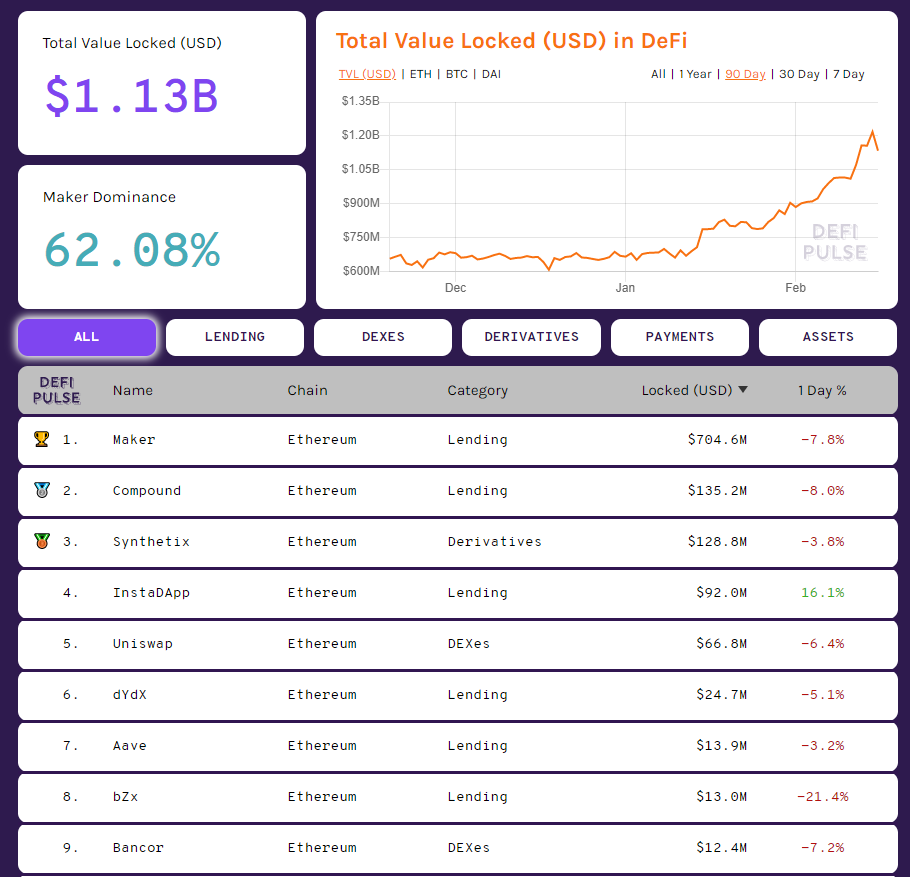The height and width of the screenshot is (877, 910).
Task: Click the DeFi Pulse logo in table header
Action: click(57, 390)
